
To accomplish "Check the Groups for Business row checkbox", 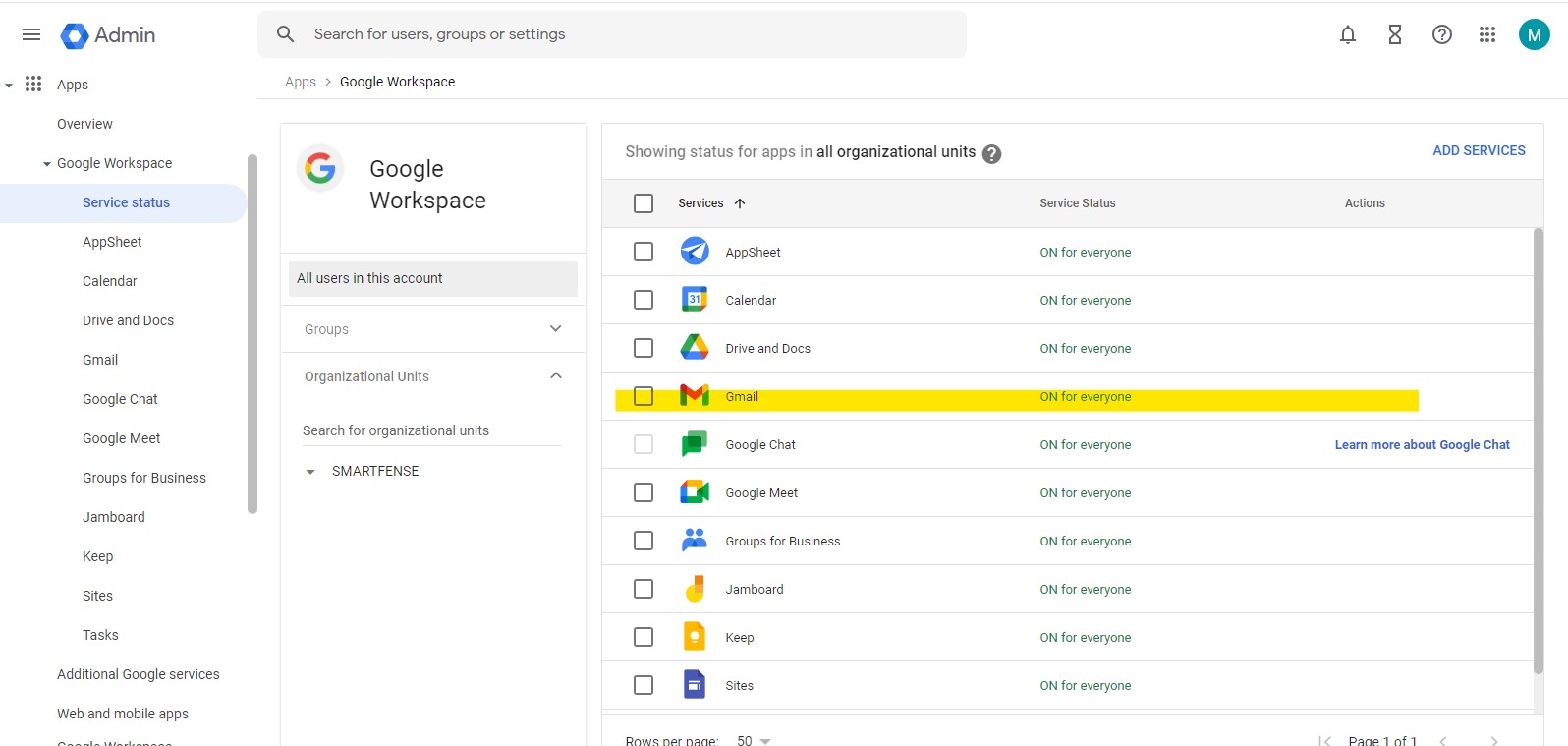I will [x=644, y=541].
